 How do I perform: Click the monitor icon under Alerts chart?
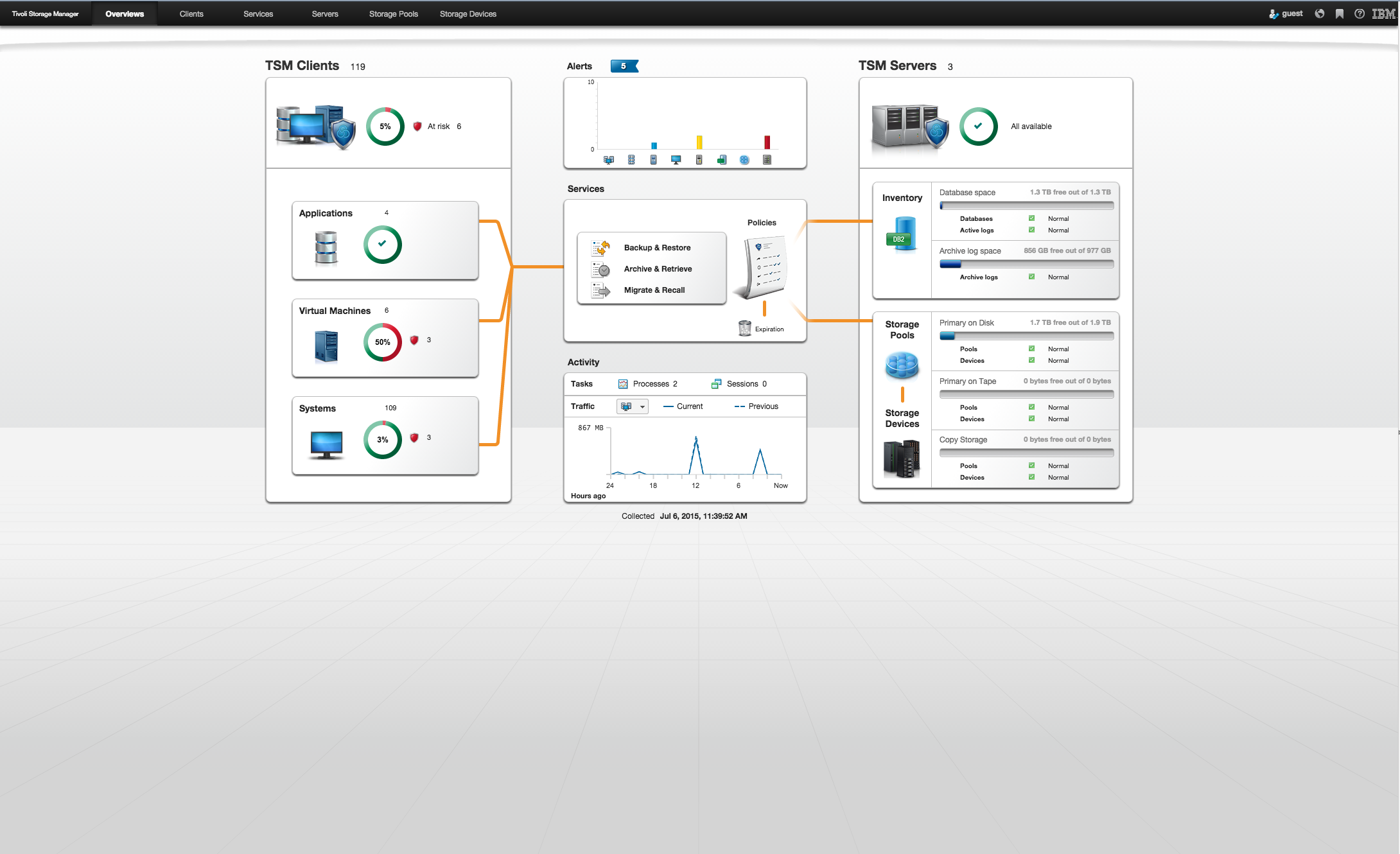pos(676,160)
